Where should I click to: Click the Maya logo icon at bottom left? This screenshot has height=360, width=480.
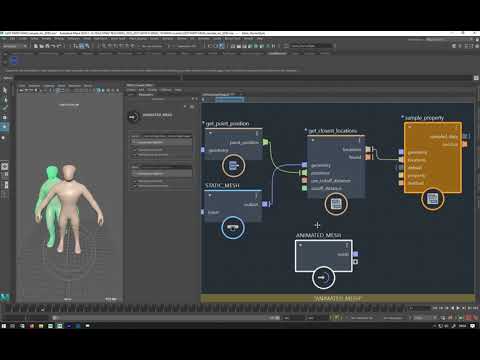[5, 297]
